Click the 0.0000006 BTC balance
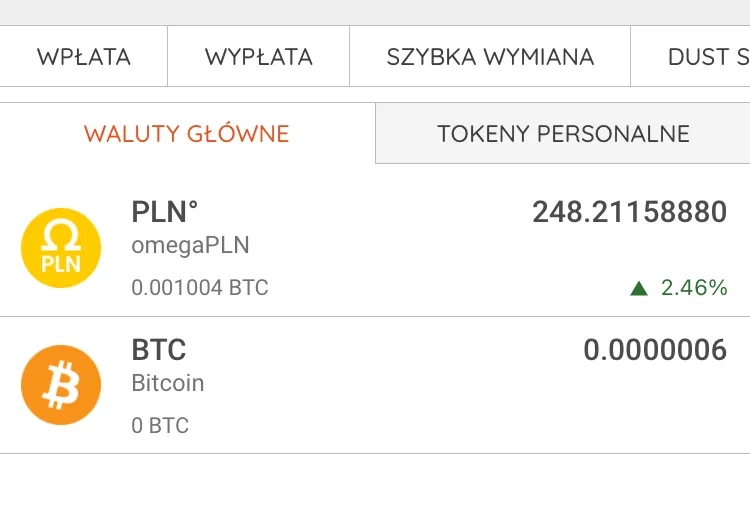The width and height of the screenshot is (750, 531). 655,350
